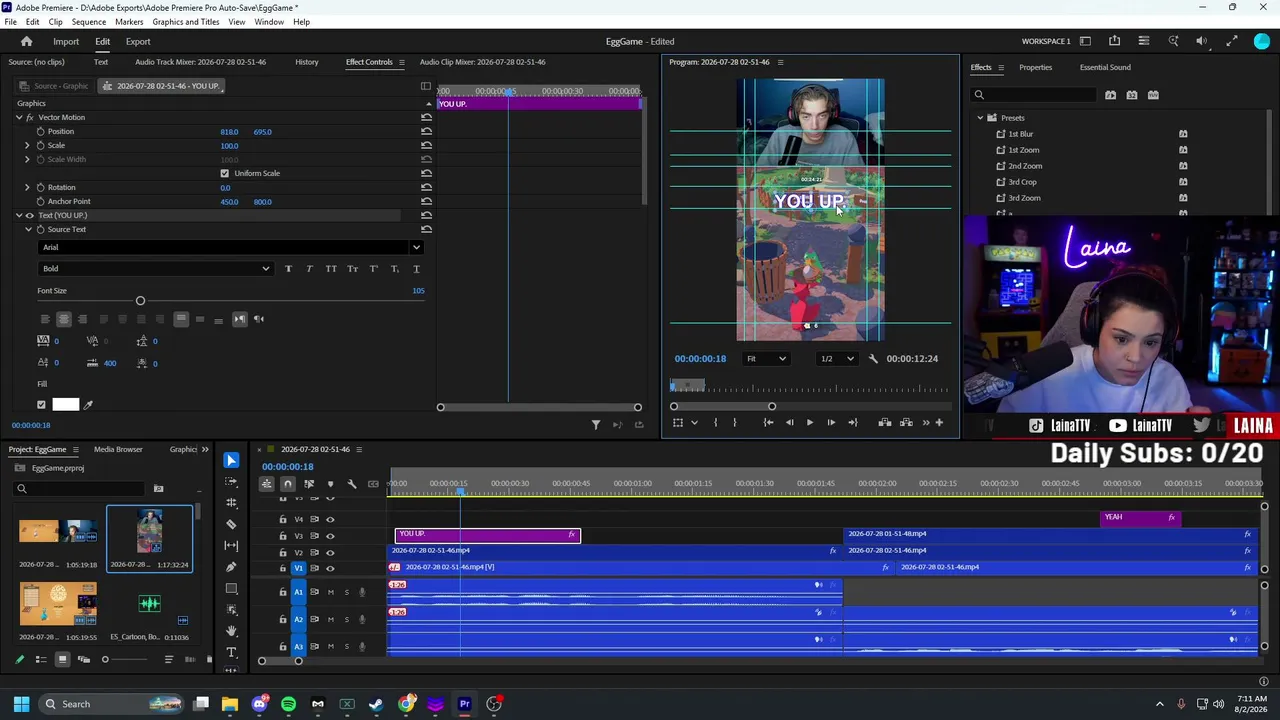Click the Project panel thumbnail zoom slider
Image resolution: width=1280 pixels, height=720 pixels.
pyautogui.click(x=105, y=659)
